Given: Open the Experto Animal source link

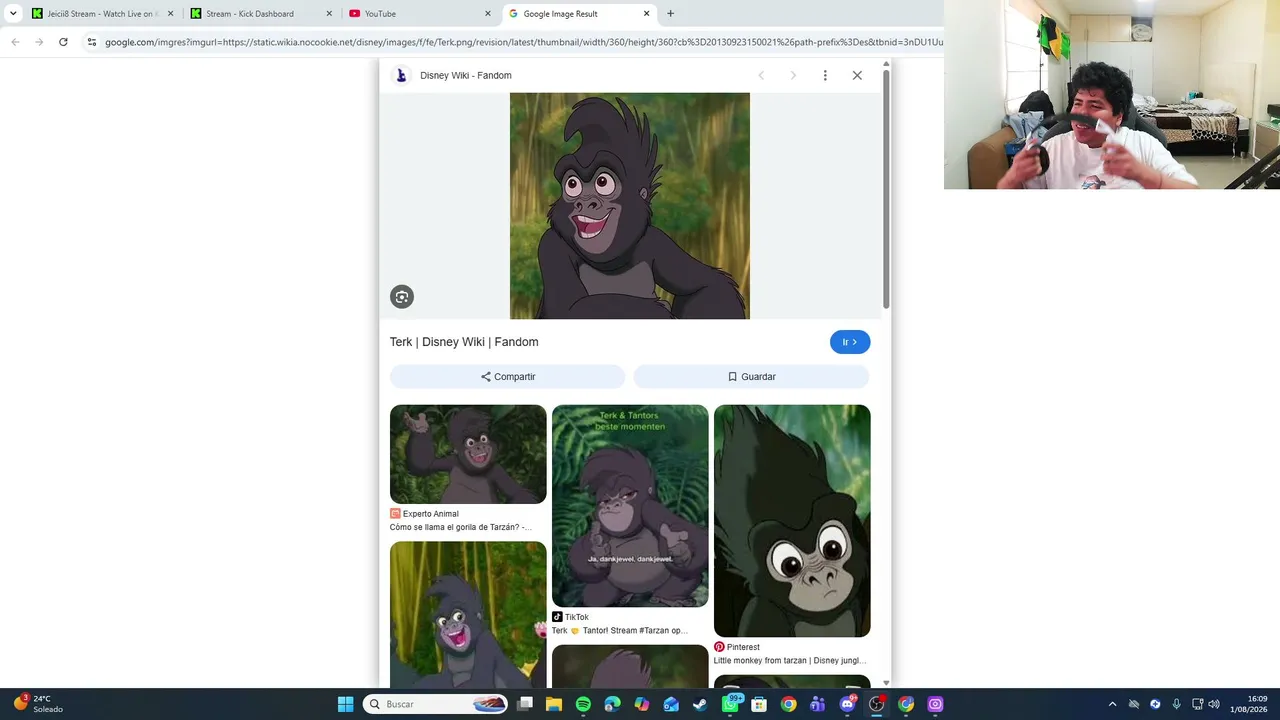Looking at the screenshot, I should 425,514.
